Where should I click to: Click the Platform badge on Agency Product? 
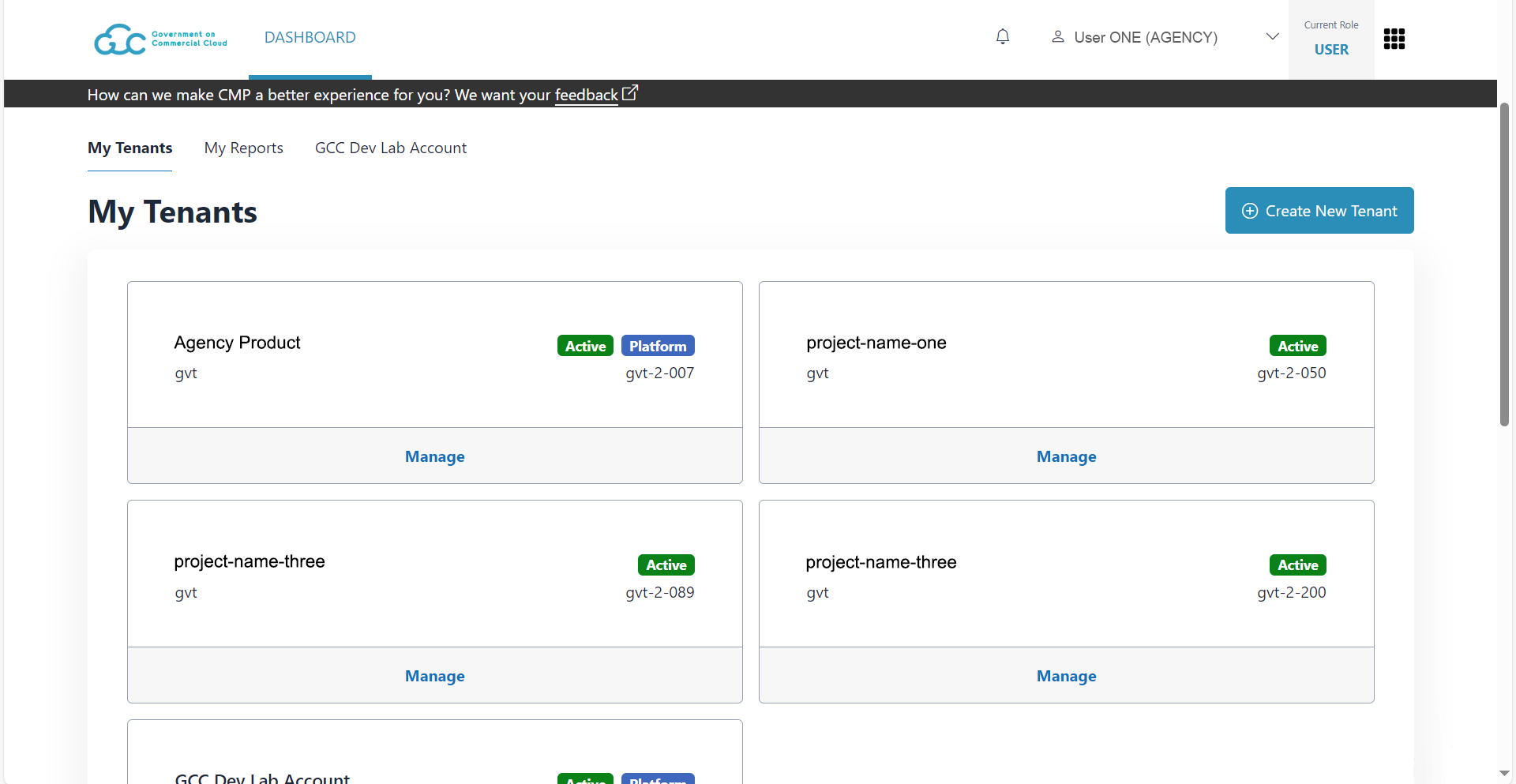coord(658,346)
